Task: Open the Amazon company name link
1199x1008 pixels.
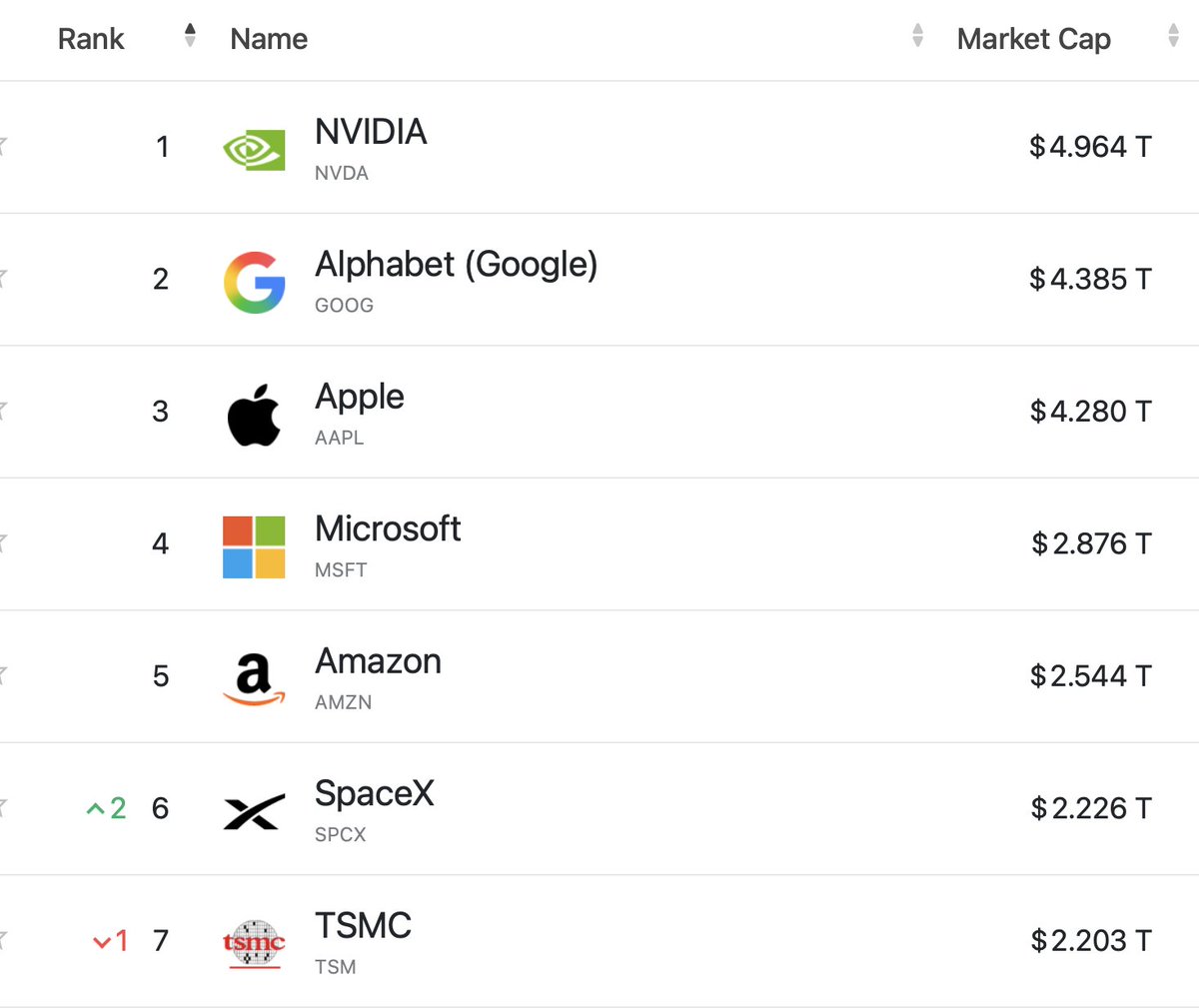Action: [378, 661]
